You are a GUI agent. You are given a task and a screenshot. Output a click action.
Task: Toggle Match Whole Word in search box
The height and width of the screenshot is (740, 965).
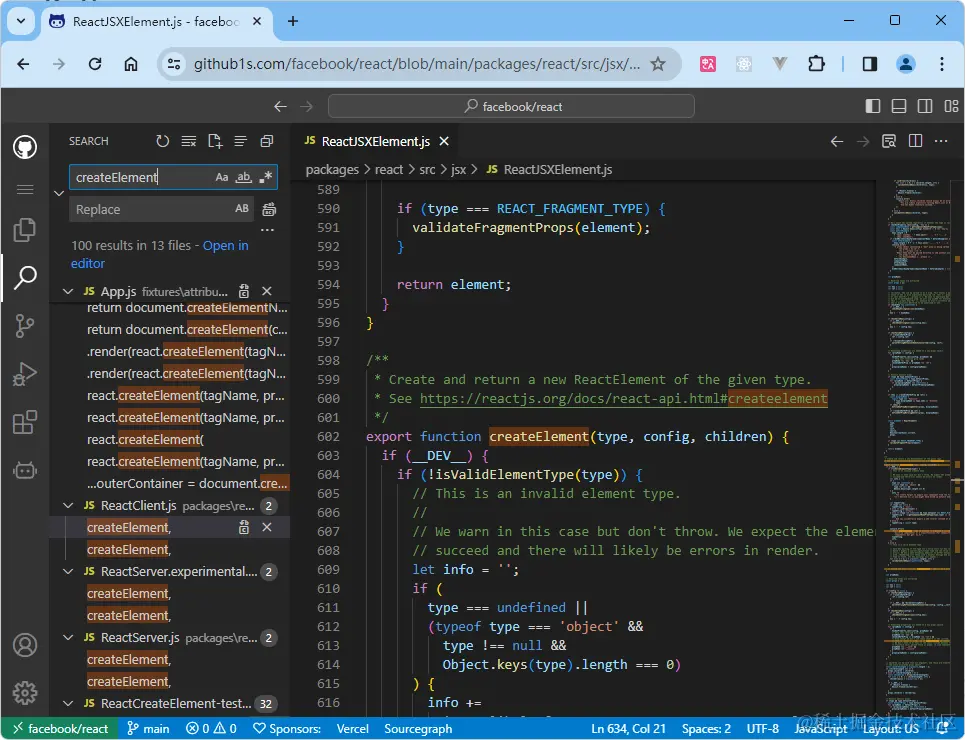pos(244,177)
